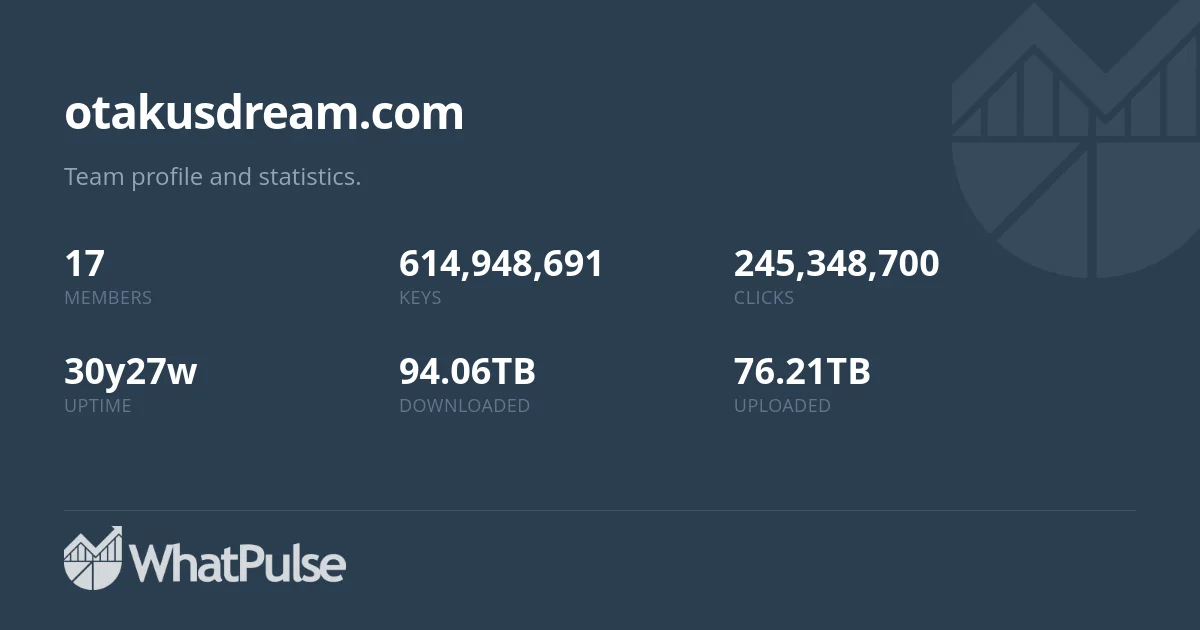Click the UPTIME label
The height and width of the screenshot is (630, 1200).
[x=98, y=406]
